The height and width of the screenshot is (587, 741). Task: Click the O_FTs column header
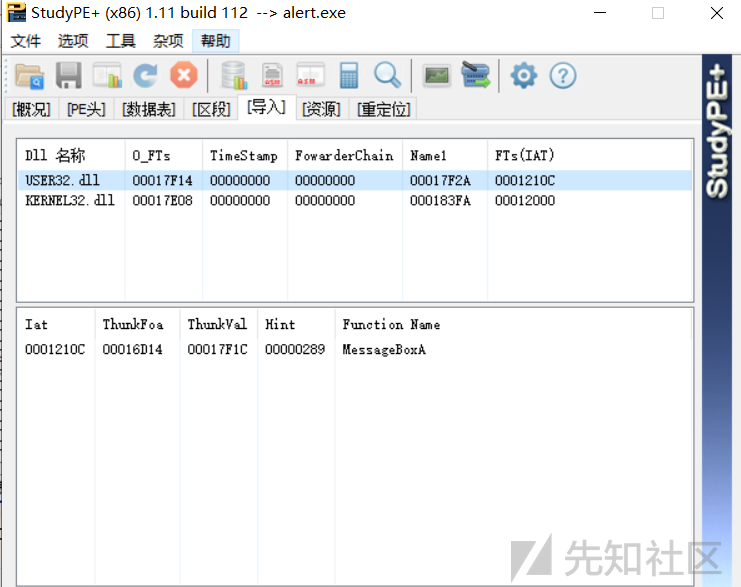click(x=164, y=155)
